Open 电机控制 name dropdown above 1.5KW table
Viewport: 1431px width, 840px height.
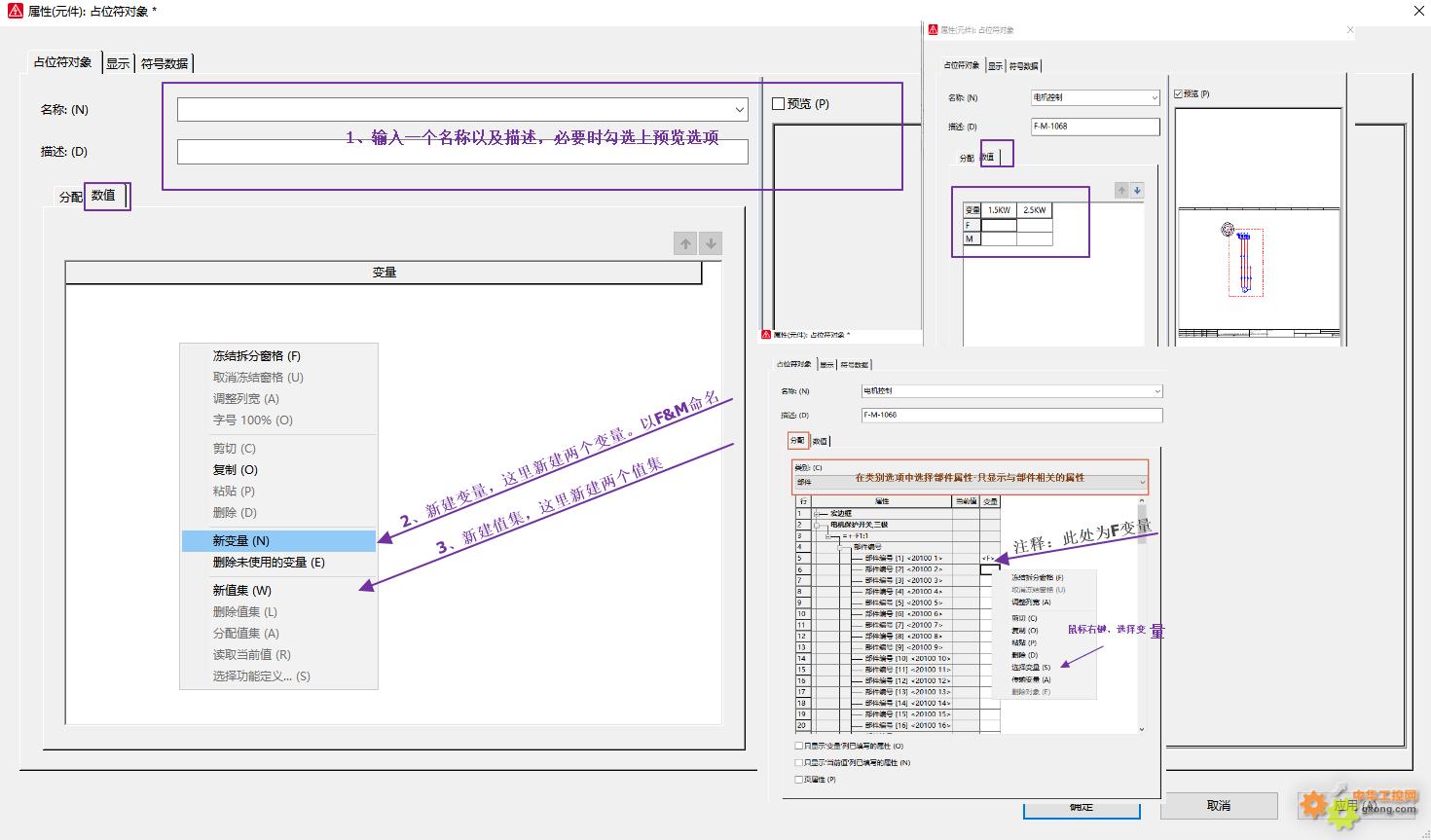point(1155,97)
